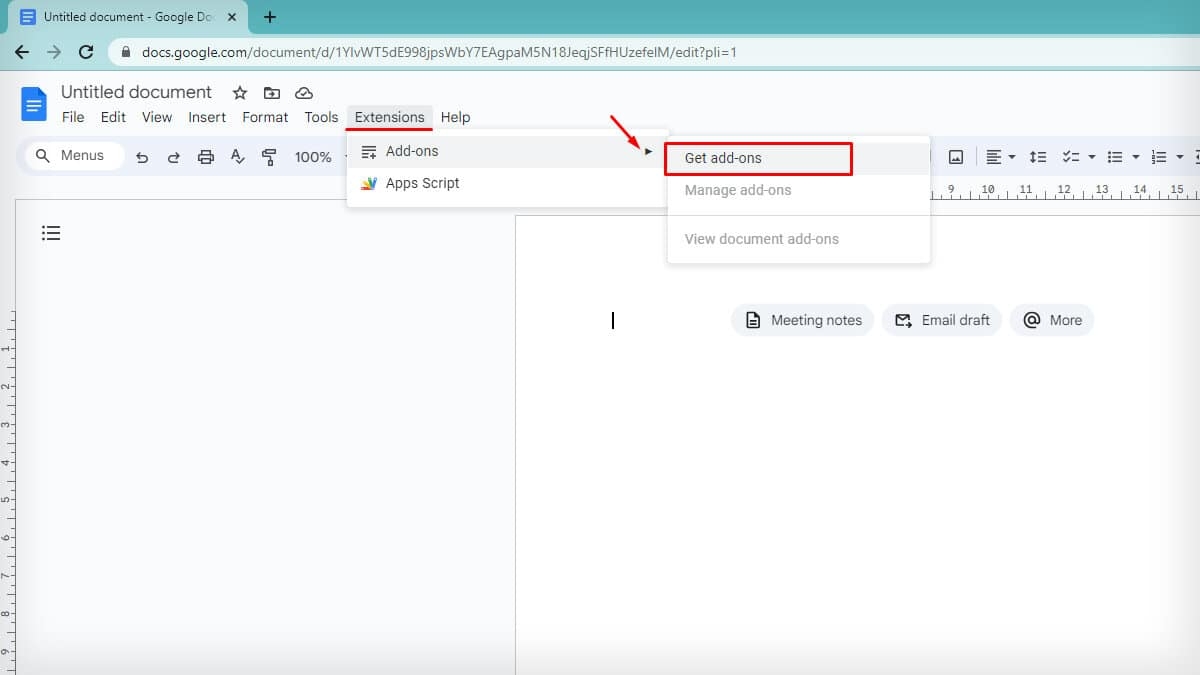
Task: Select the Checklist icon
Action: (1072, 156)
